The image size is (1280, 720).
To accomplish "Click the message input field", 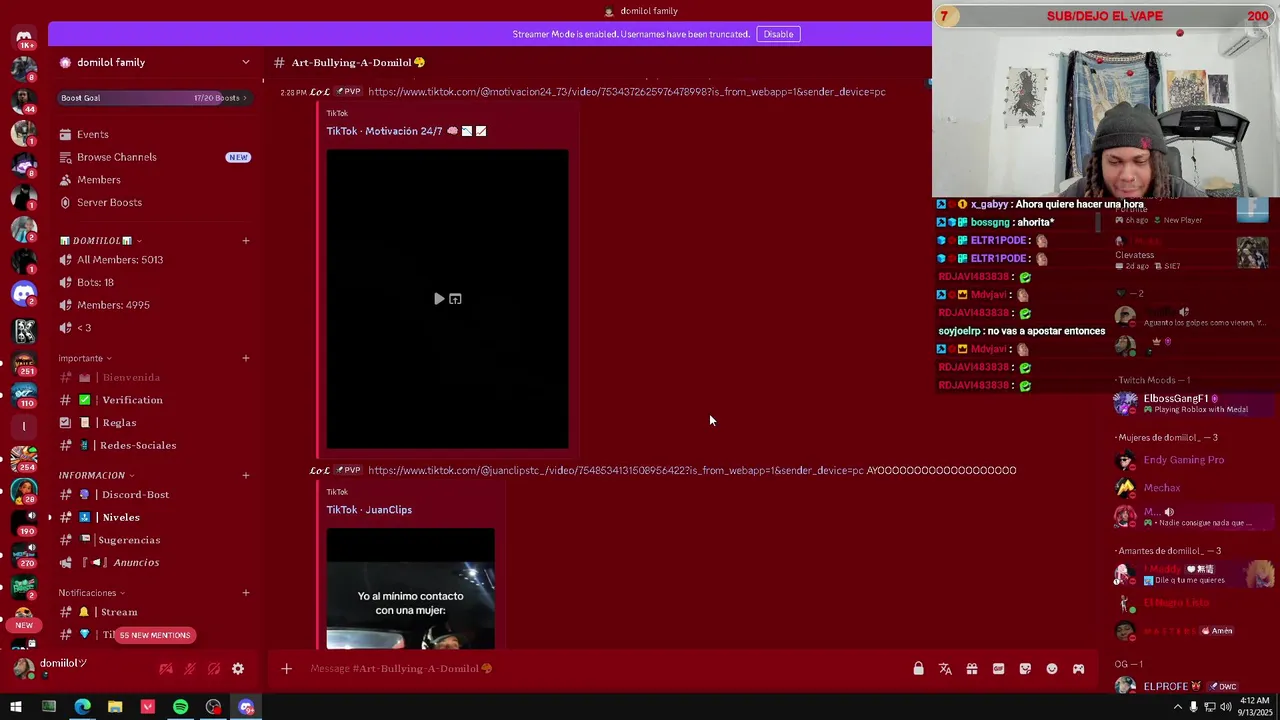I will tap(600, 669).
